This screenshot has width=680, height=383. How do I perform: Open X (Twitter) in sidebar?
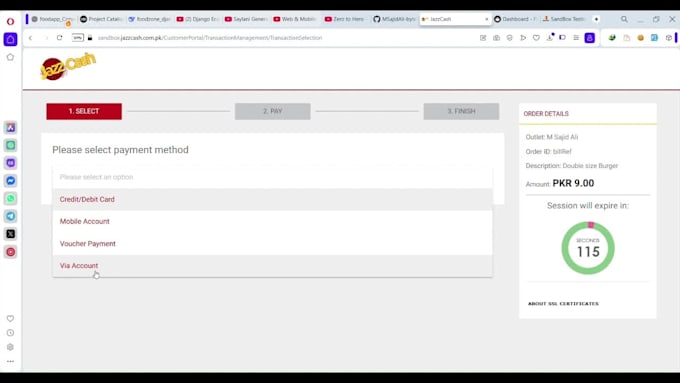(x=10, y=234)
